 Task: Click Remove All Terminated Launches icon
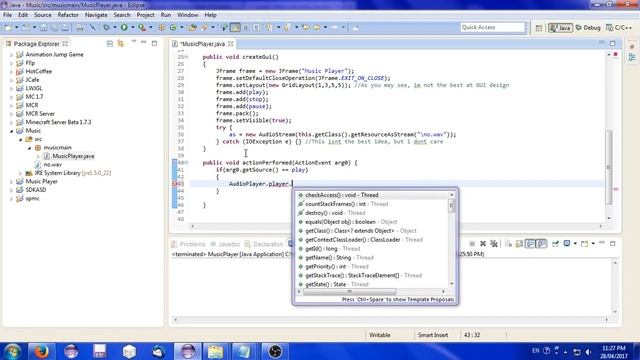(x=494, y=244)
